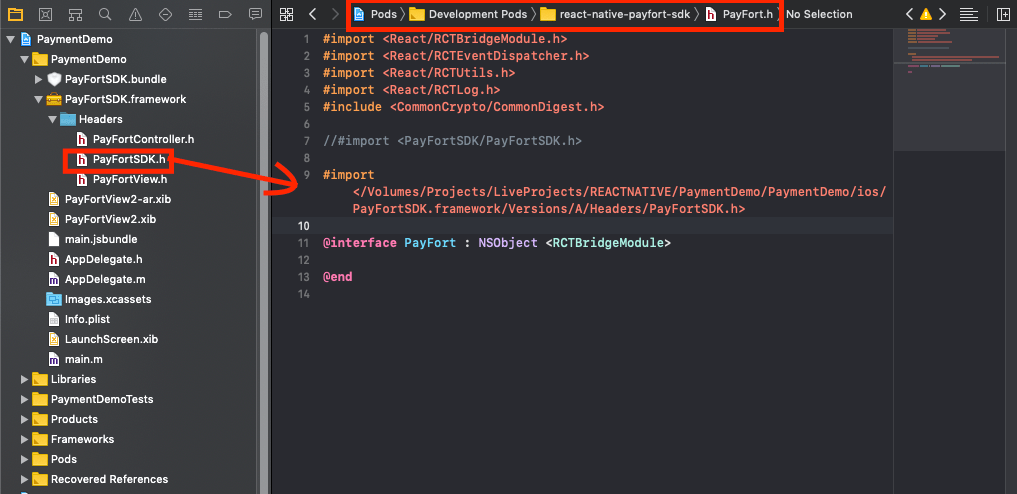Add an editor pane on right
1017x494 pixels.
pyautogui.click(x=1003, y=14)
